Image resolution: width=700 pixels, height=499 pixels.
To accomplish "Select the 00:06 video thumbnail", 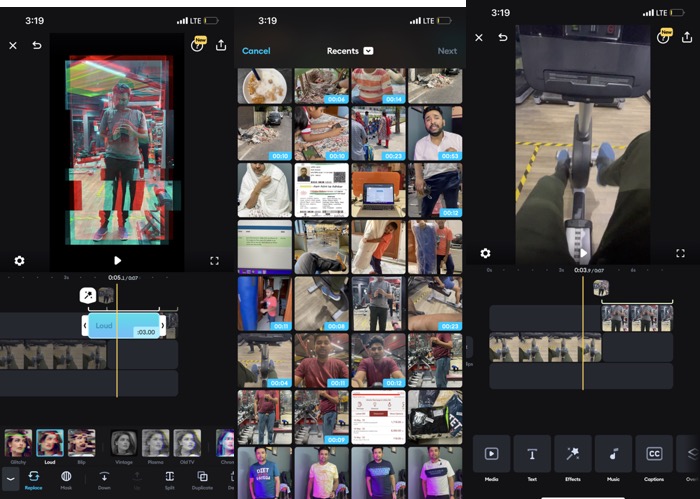I will tap(321, 86).
